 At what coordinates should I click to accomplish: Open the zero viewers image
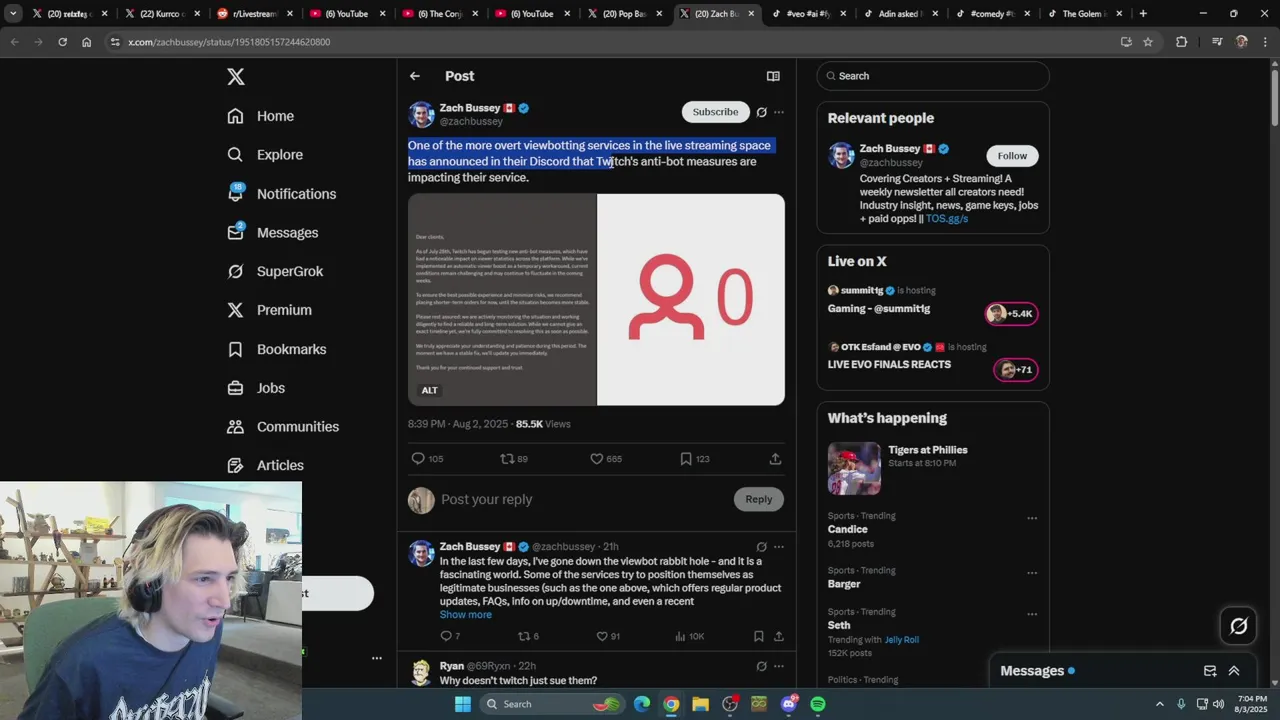691,300
